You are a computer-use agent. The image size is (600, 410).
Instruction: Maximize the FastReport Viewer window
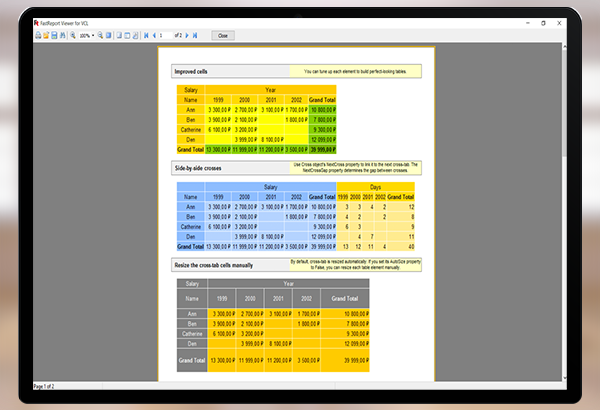coord(543,23)
